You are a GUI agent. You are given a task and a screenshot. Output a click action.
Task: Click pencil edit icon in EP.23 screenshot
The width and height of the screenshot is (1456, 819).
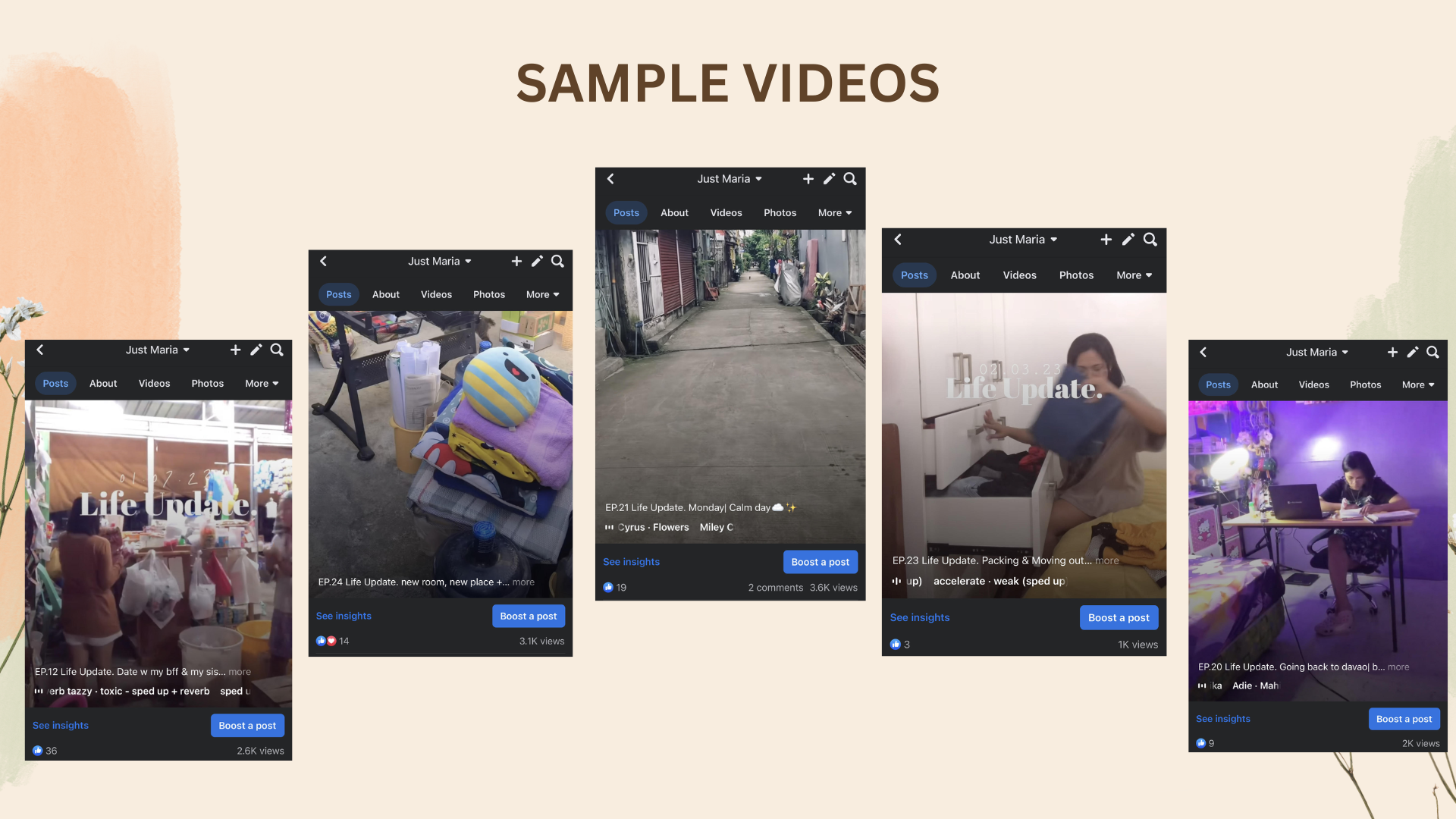click(1128, 240)
